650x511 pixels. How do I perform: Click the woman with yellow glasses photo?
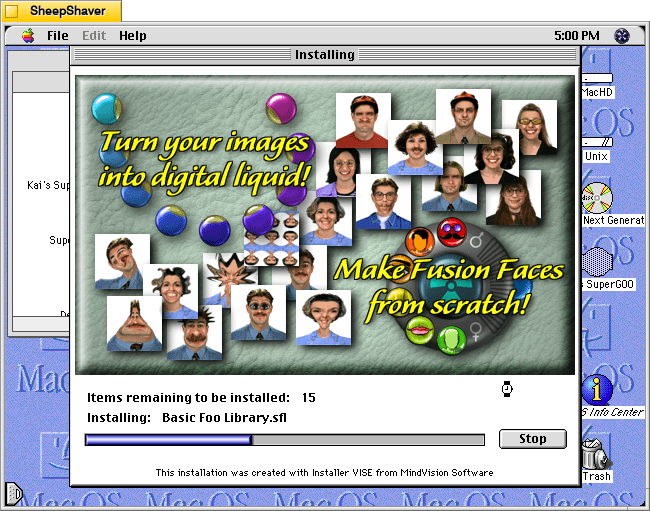click(529, 128)
